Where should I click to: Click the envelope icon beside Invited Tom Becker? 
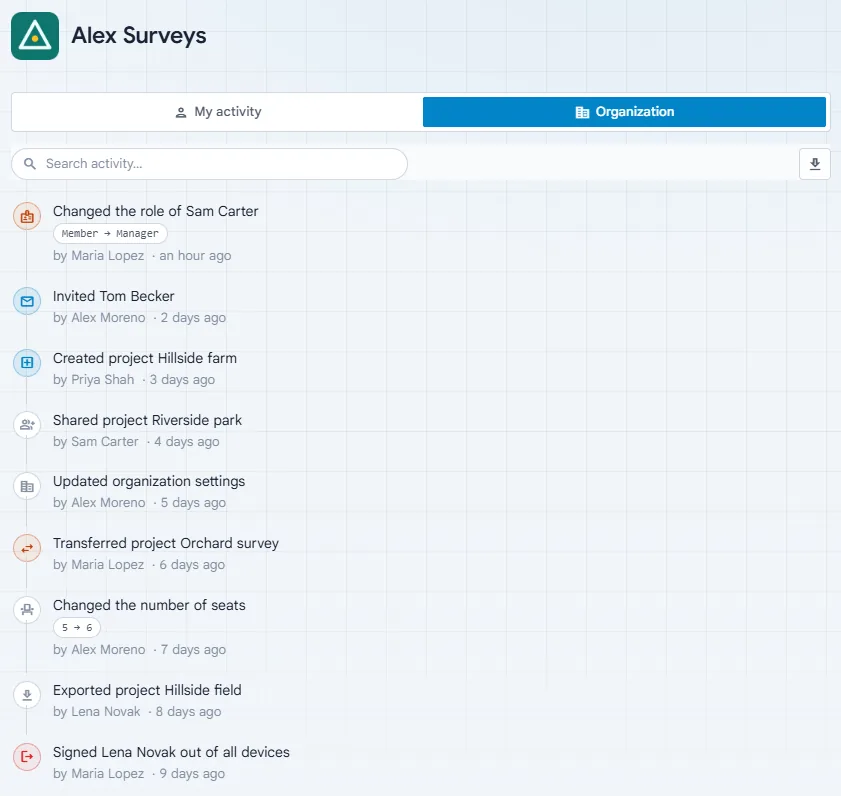coord(27,301)
